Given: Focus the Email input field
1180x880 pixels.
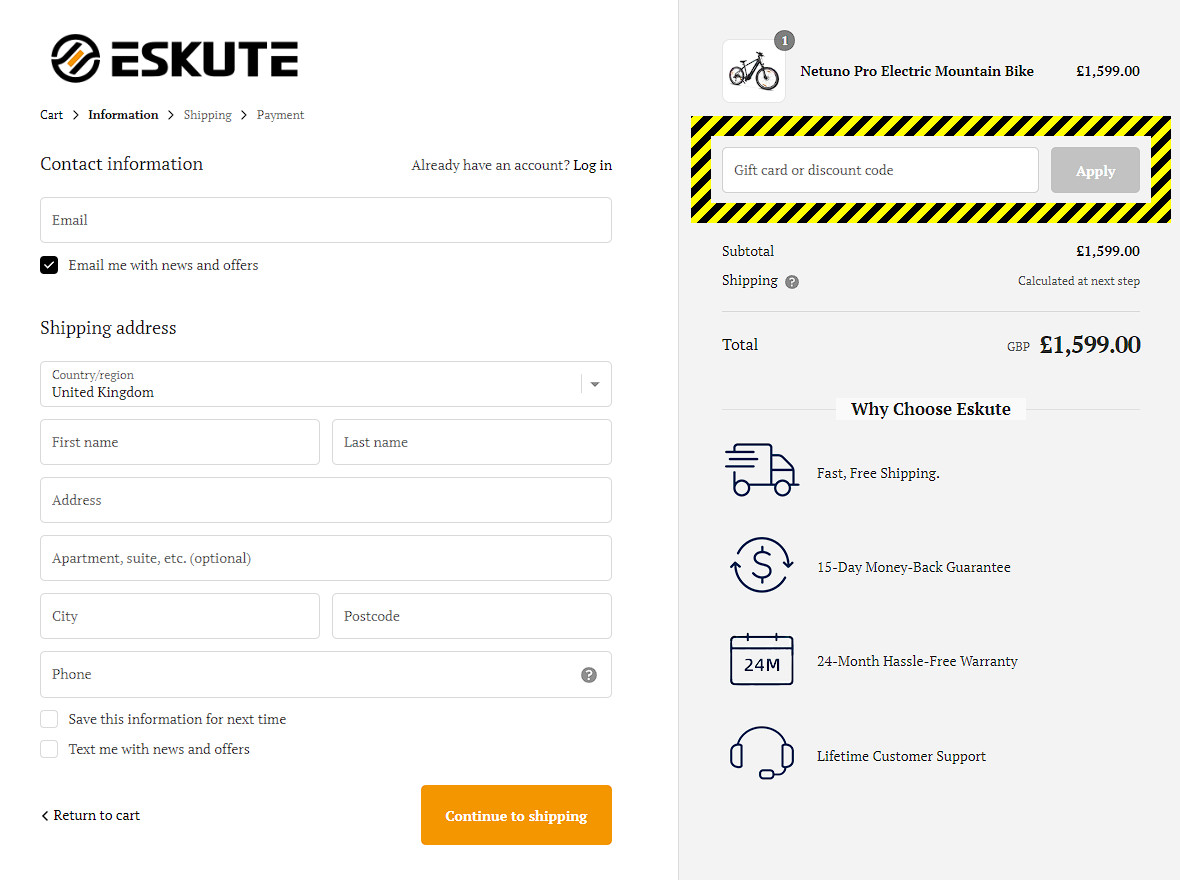Looking at the screenshot, I should pyautogui.click(x=326, y=220).
